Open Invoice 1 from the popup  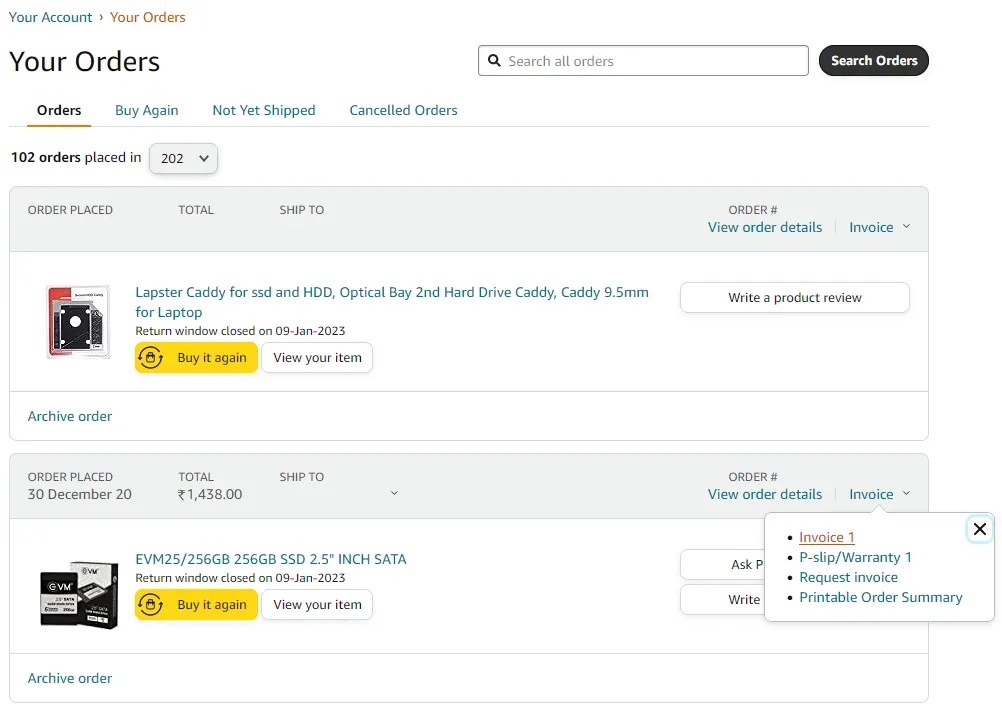pos(826,537)
